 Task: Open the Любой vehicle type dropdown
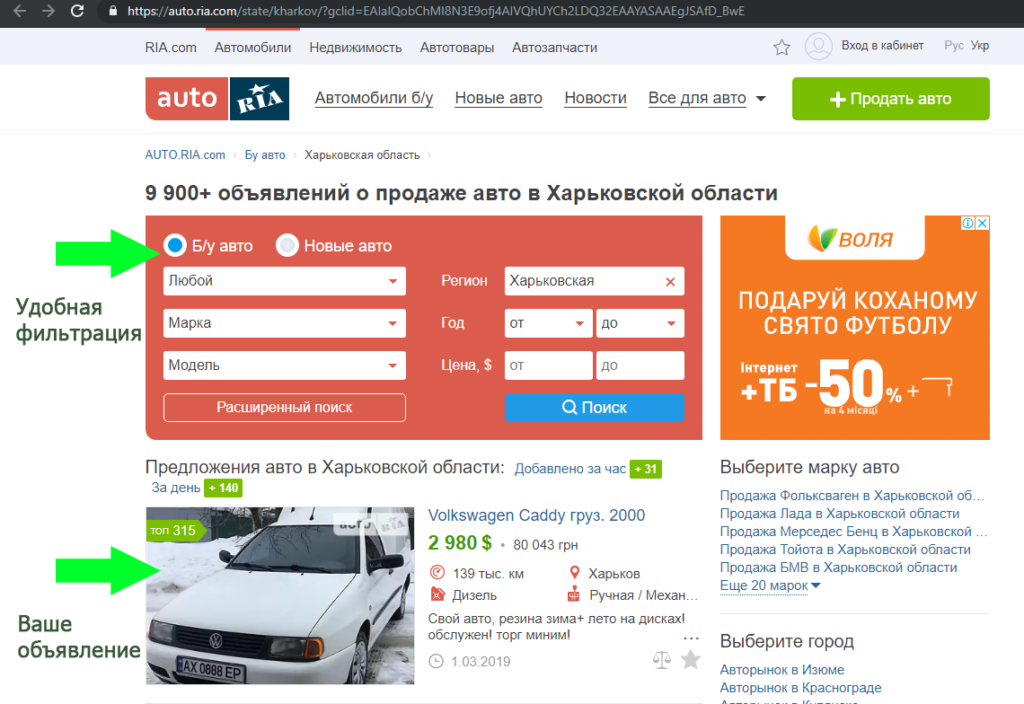[284, 281]
